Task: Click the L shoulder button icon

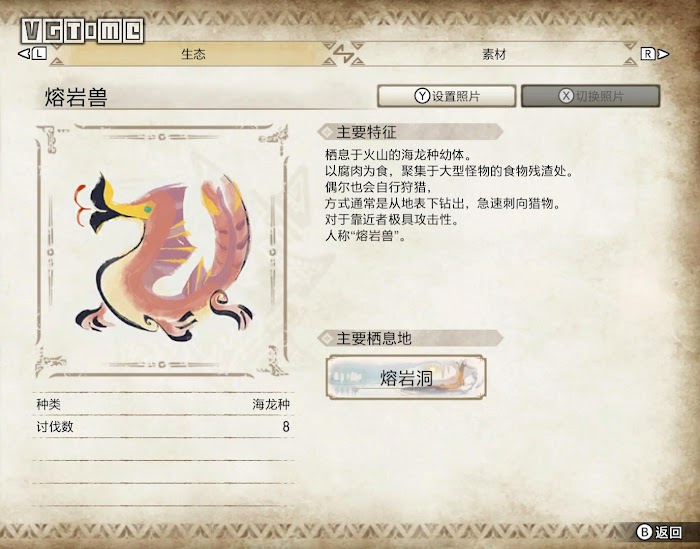Action: click(39, 54)
